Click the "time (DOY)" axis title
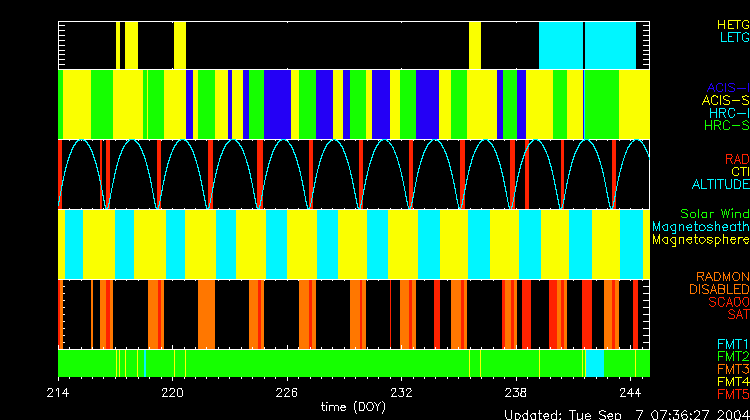 coord(348,407)
